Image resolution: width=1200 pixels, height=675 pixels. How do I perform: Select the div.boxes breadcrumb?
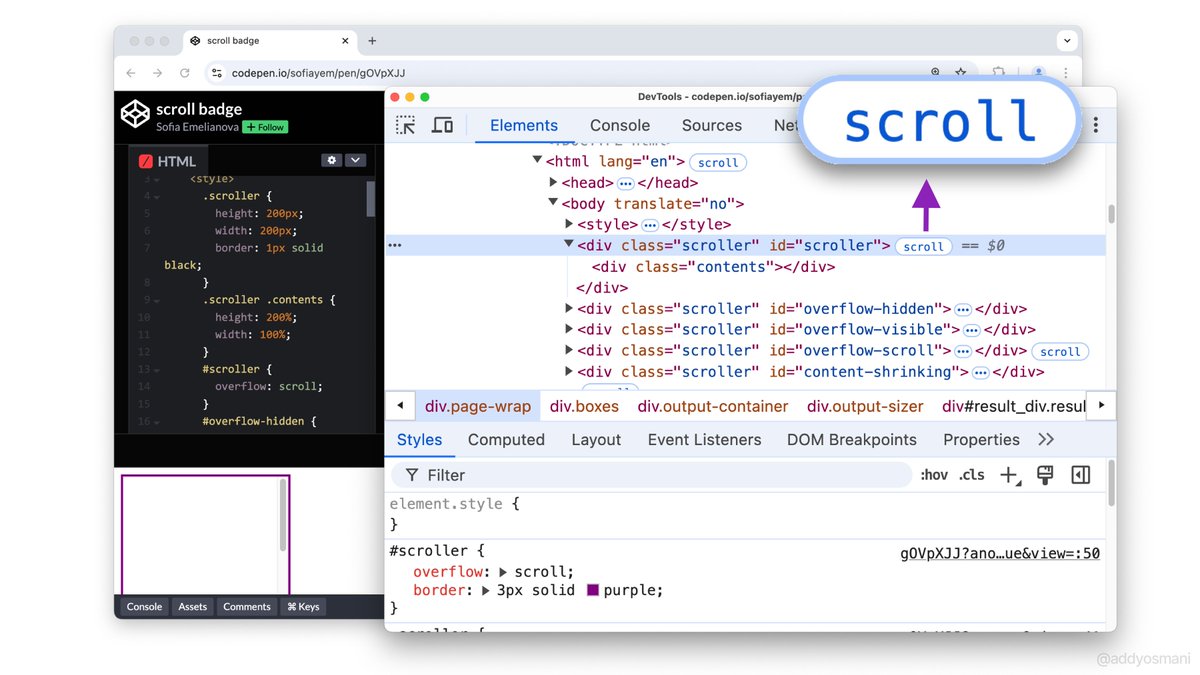584,407
